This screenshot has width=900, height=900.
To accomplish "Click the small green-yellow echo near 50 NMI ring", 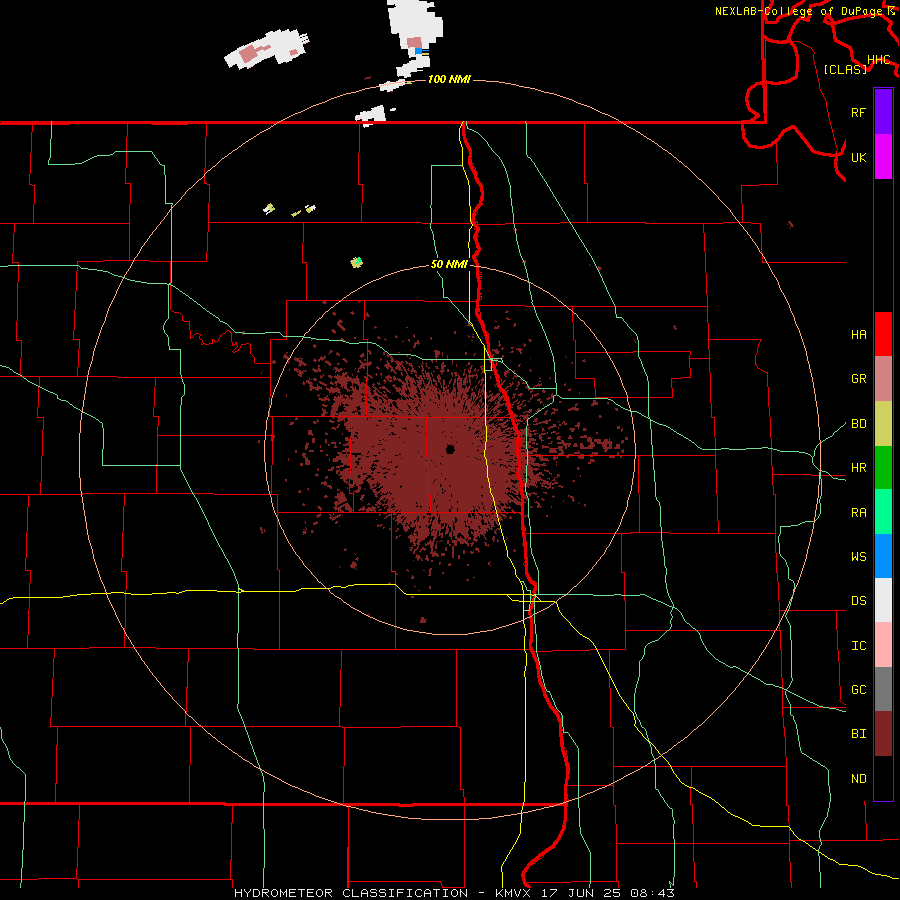I will point(356,262).
